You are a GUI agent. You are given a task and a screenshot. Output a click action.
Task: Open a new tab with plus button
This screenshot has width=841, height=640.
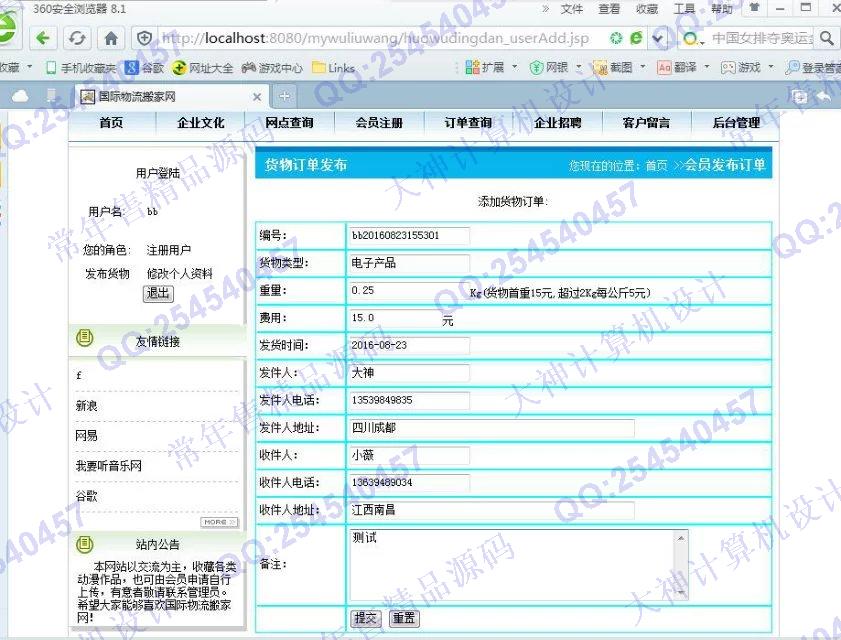[x=284, y=97]
